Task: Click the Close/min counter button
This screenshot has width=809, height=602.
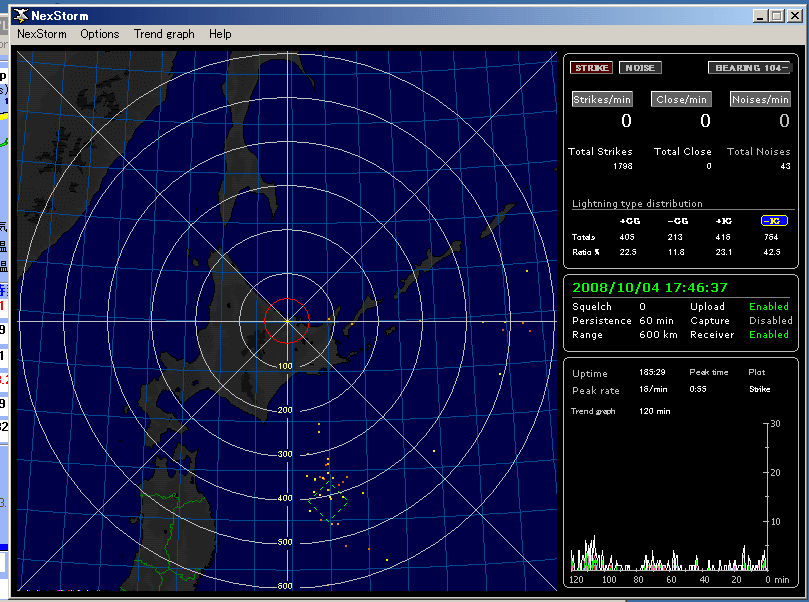Action: click(681, 99)
